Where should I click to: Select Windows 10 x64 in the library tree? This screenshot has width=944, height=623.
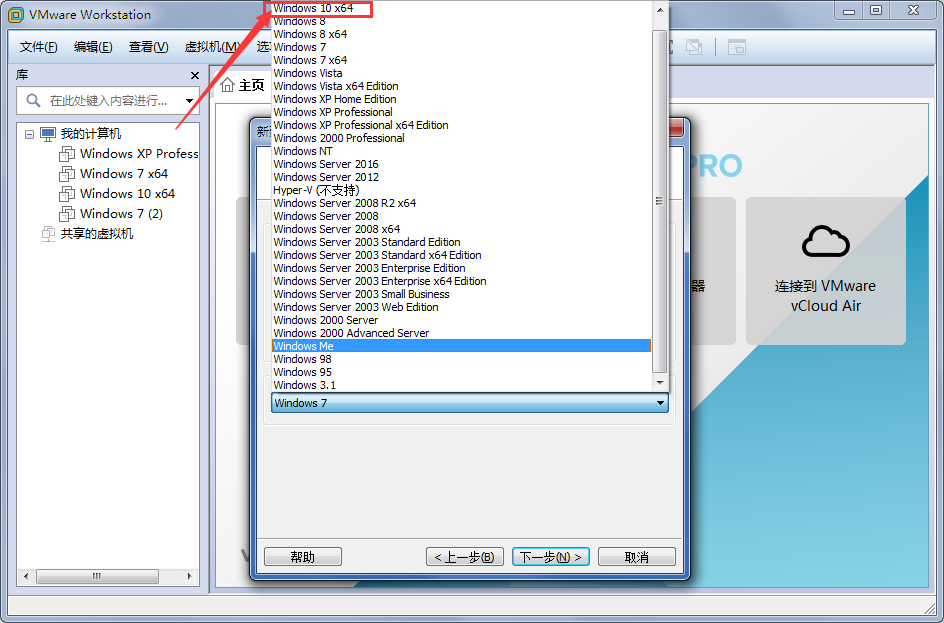[x=128, y=194]
